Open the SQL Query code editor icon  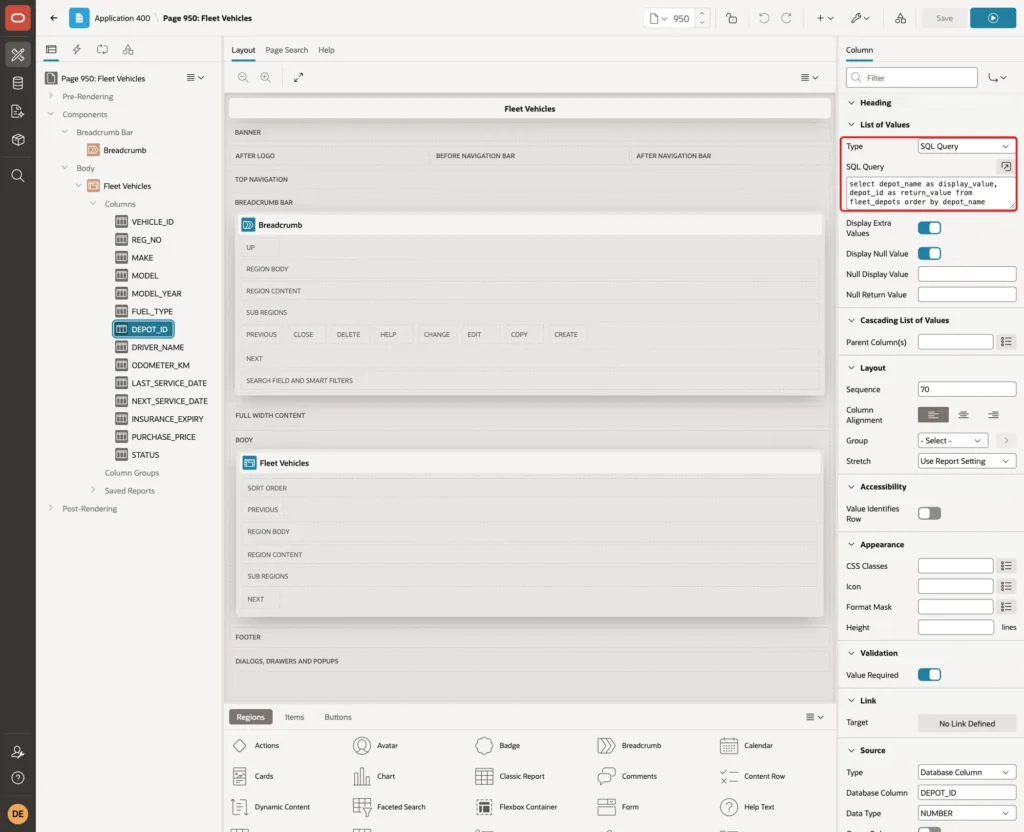1006,167
